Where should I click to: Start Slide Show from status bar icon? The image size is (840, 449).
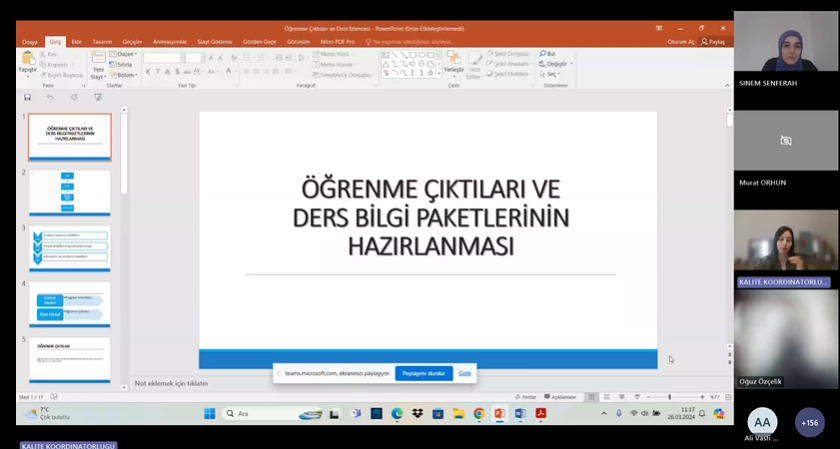click(636, 397)
